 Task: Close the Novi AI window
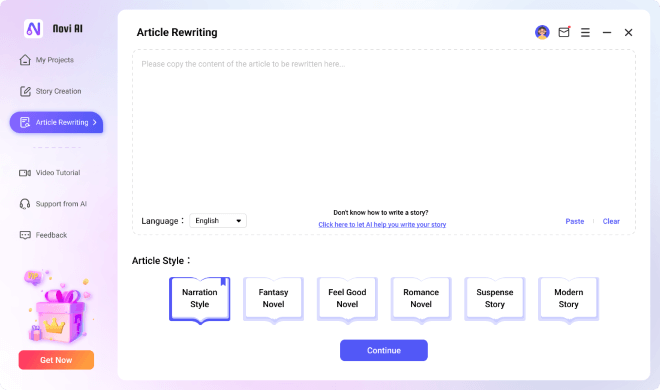628,32
